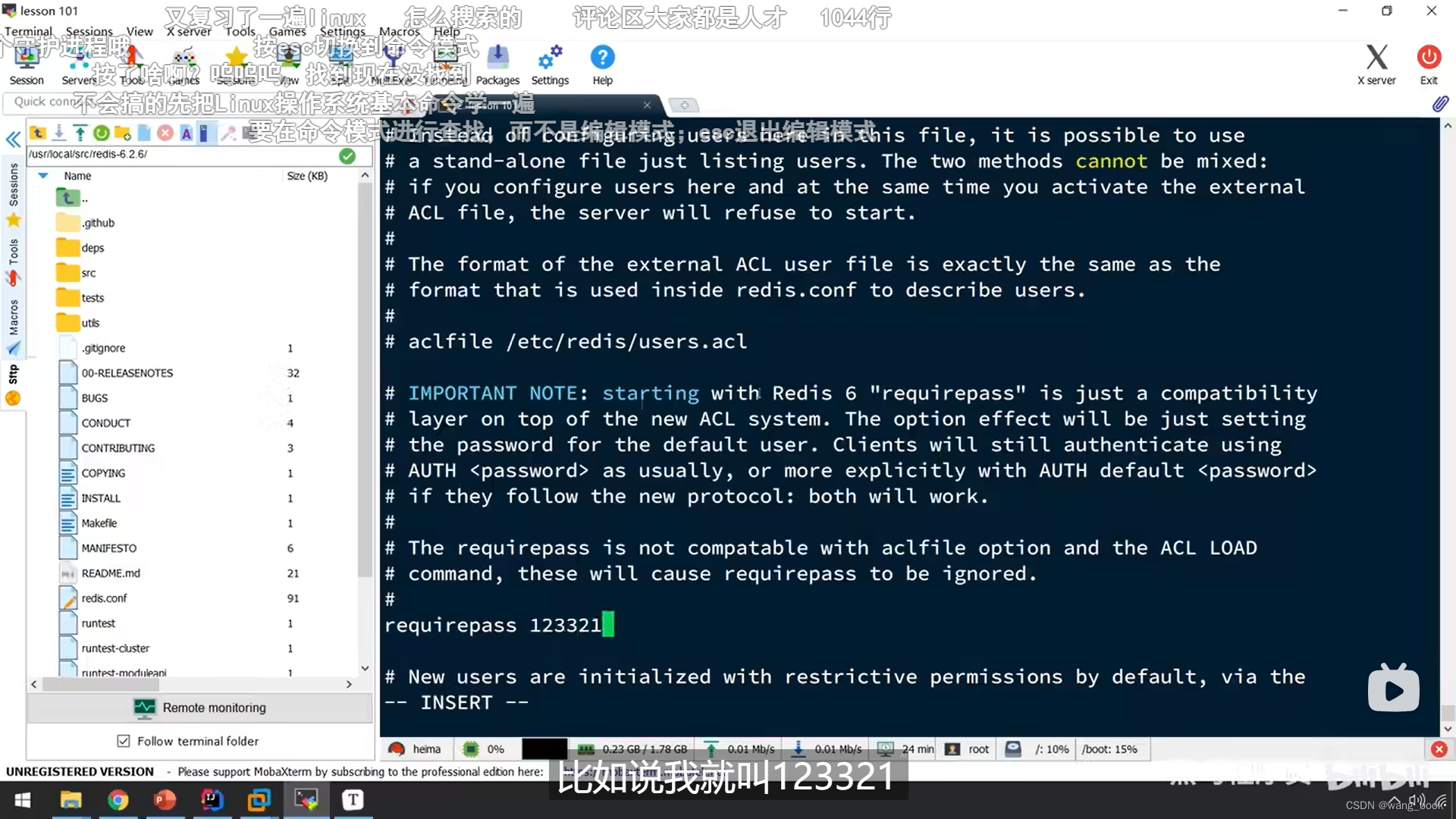The image size is (1456, 819).
Task: Open the Settings gear toolbar icon
Action: tap(550, 64)
